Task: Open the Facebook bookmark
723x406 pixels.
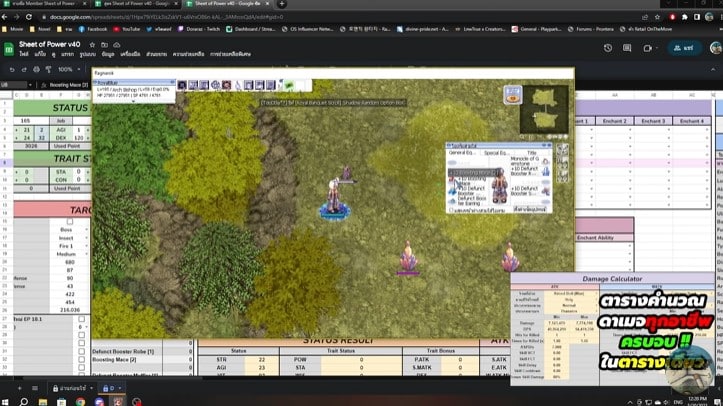Action: (x=93, y=29)
